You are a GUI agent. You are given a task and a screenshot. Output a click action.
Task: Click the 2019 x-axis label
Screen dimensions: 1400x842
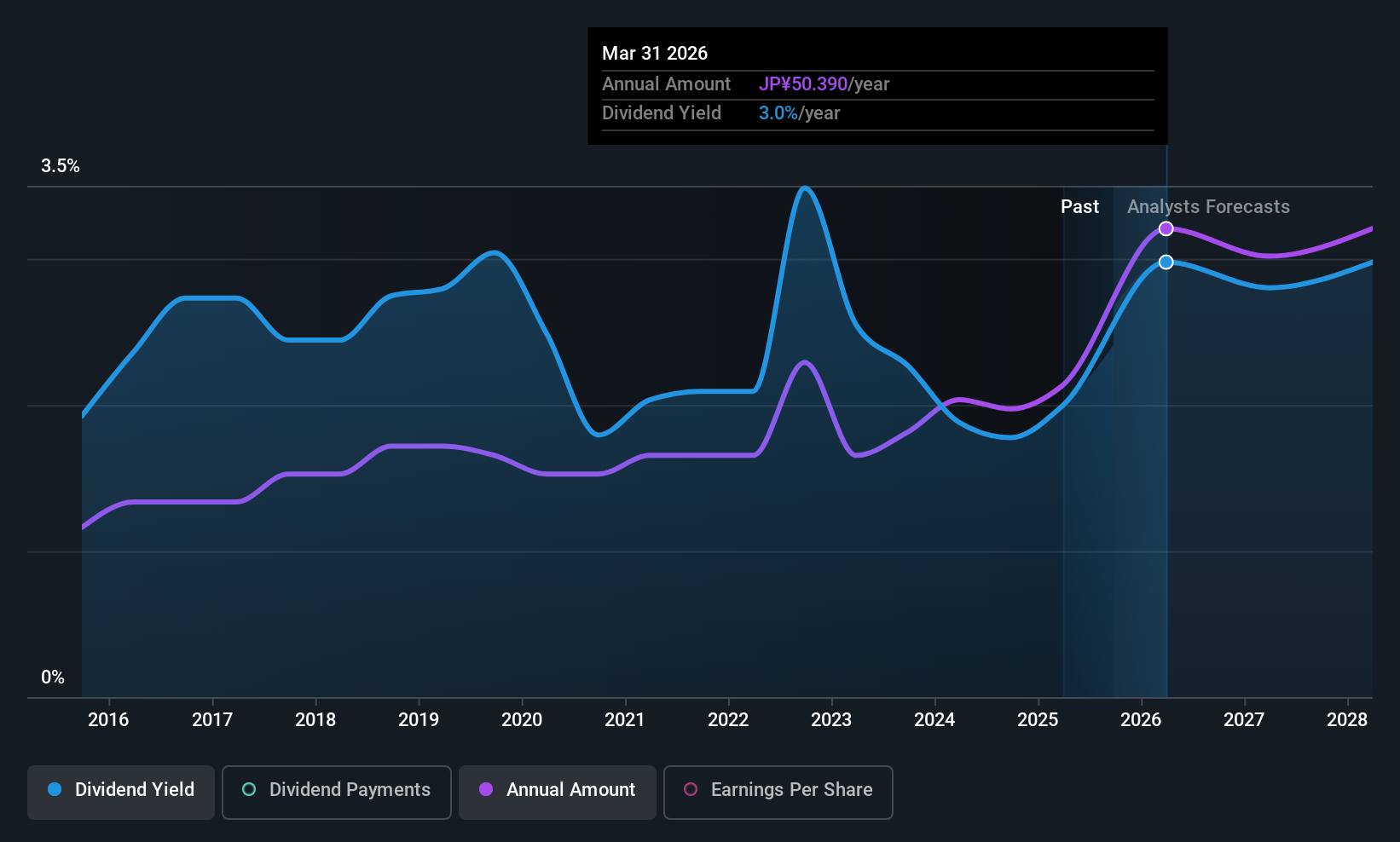(x=419, y=720)
